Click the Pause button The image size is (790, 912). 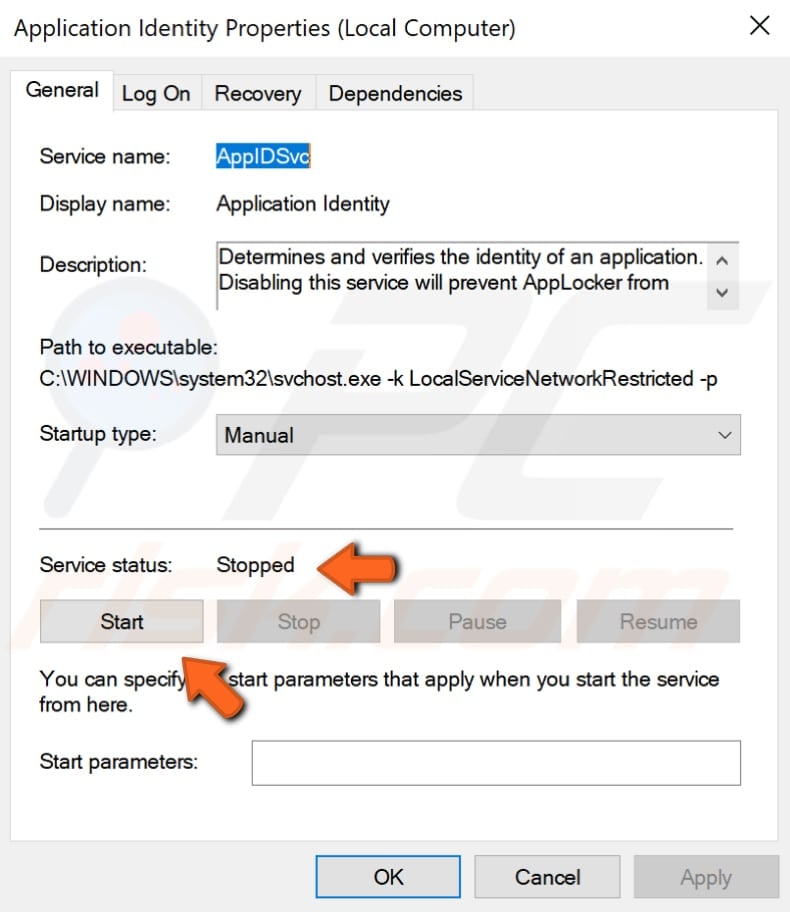pyautogui.click(x=477, y=621)
